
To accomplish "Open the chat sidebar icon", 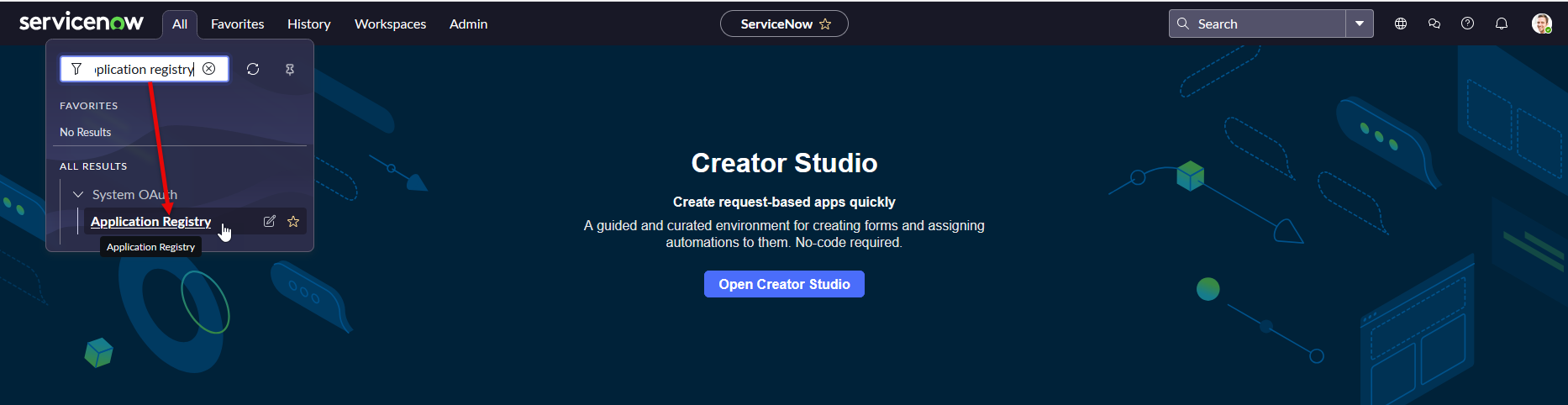I will [1434, 24].
